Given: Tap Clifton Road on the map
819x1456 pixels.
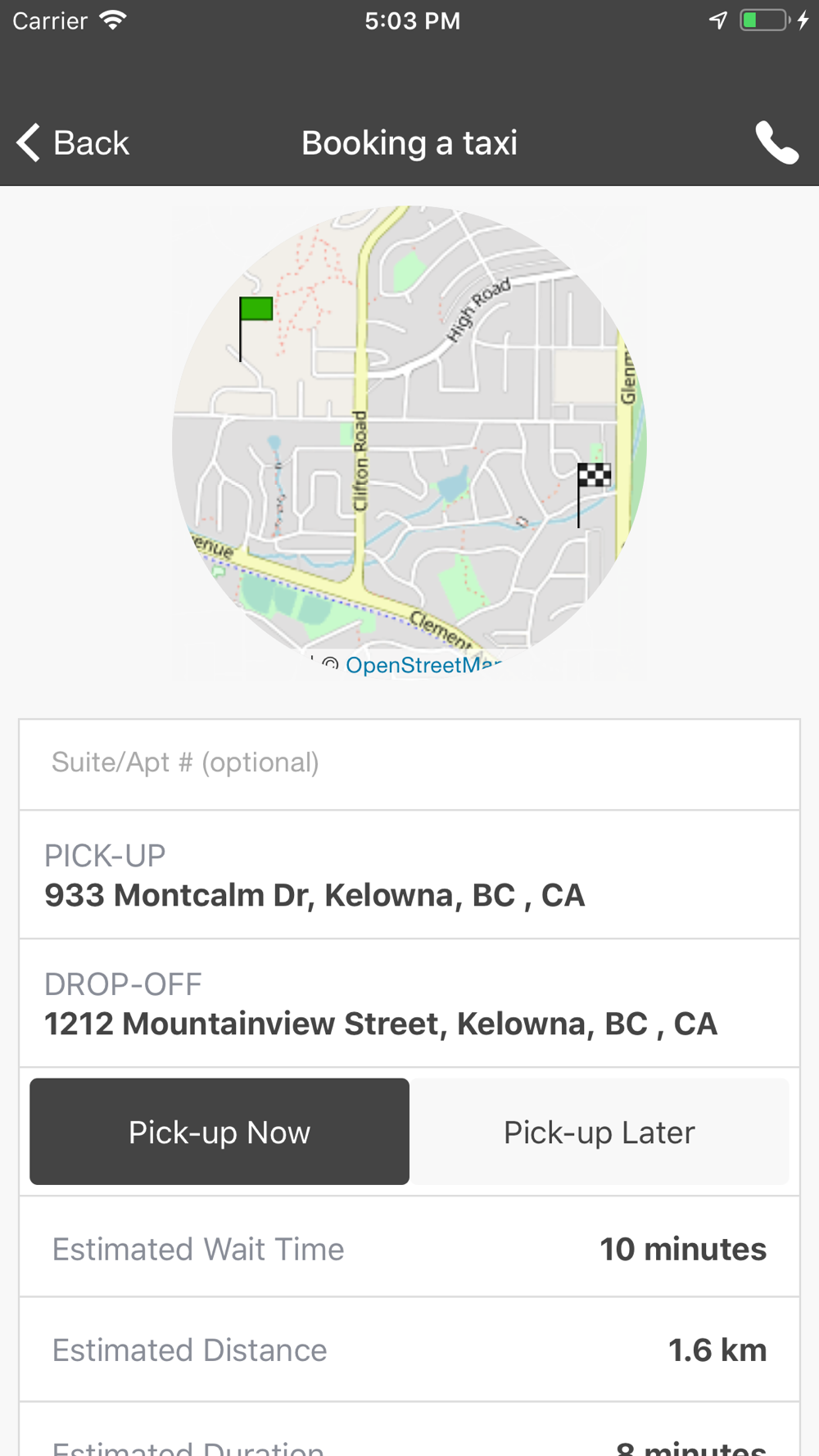Looking at the screenshot, I should (x=360, y=462).
